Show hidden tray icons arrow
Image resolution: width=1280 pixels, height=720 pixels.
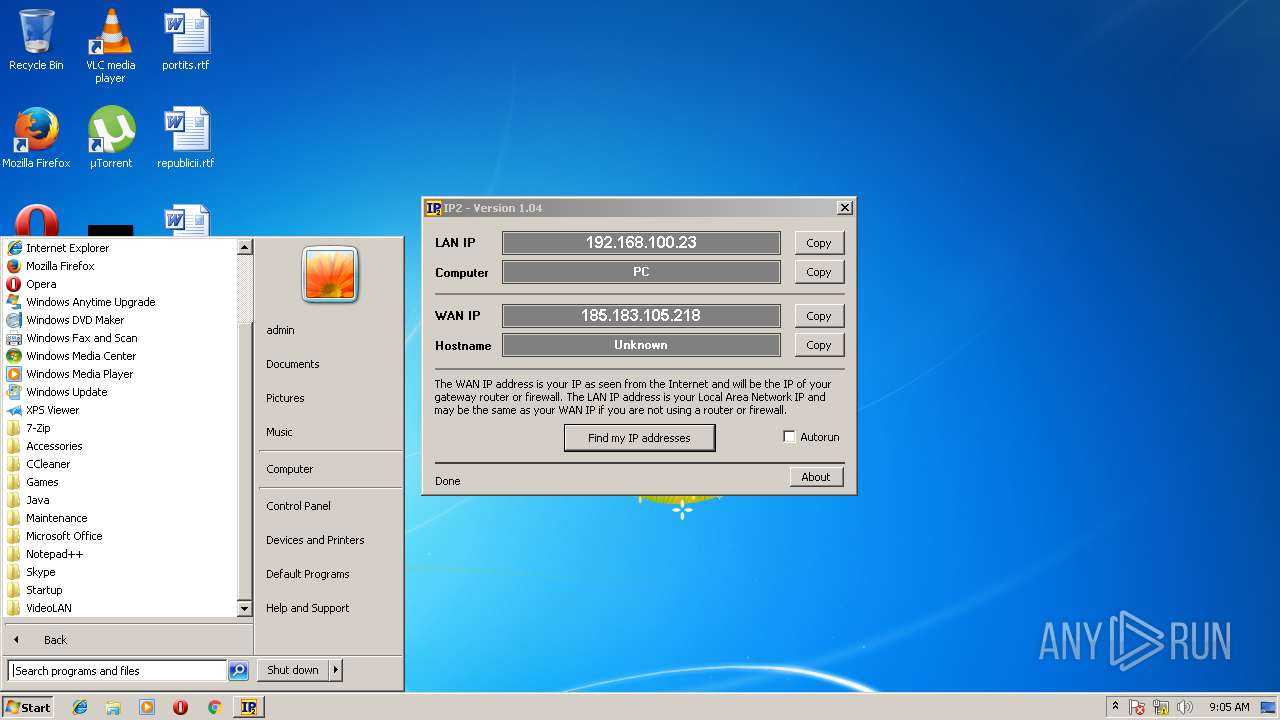click(1115, 707)
